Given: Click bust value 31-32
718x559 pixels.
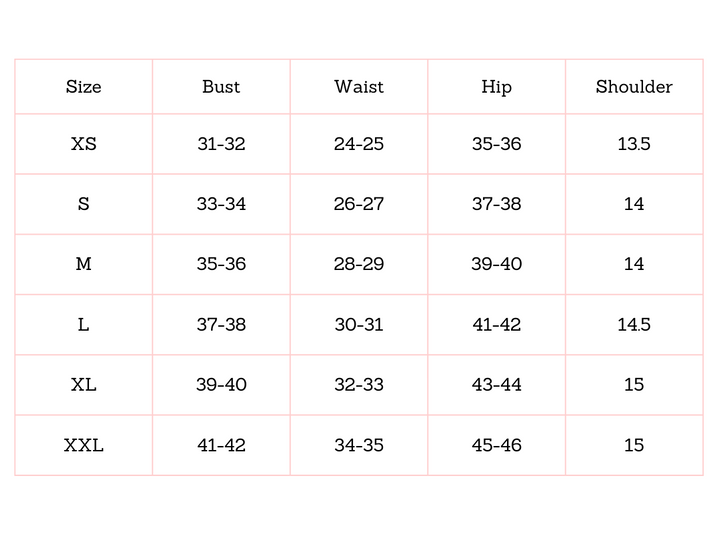Looking at the screenshot, I should (221, 144).
